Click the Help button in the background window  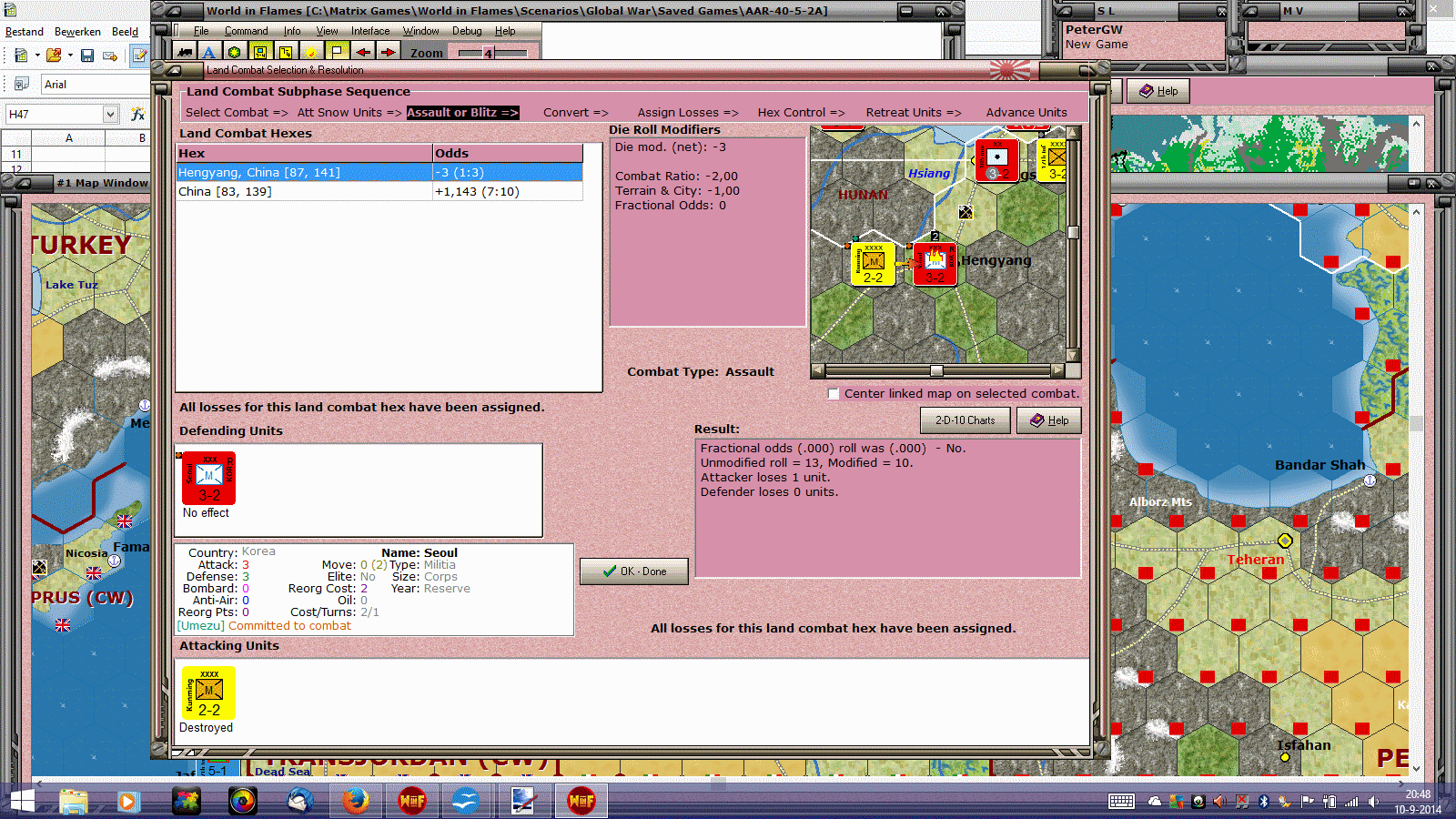[1158, 91]
